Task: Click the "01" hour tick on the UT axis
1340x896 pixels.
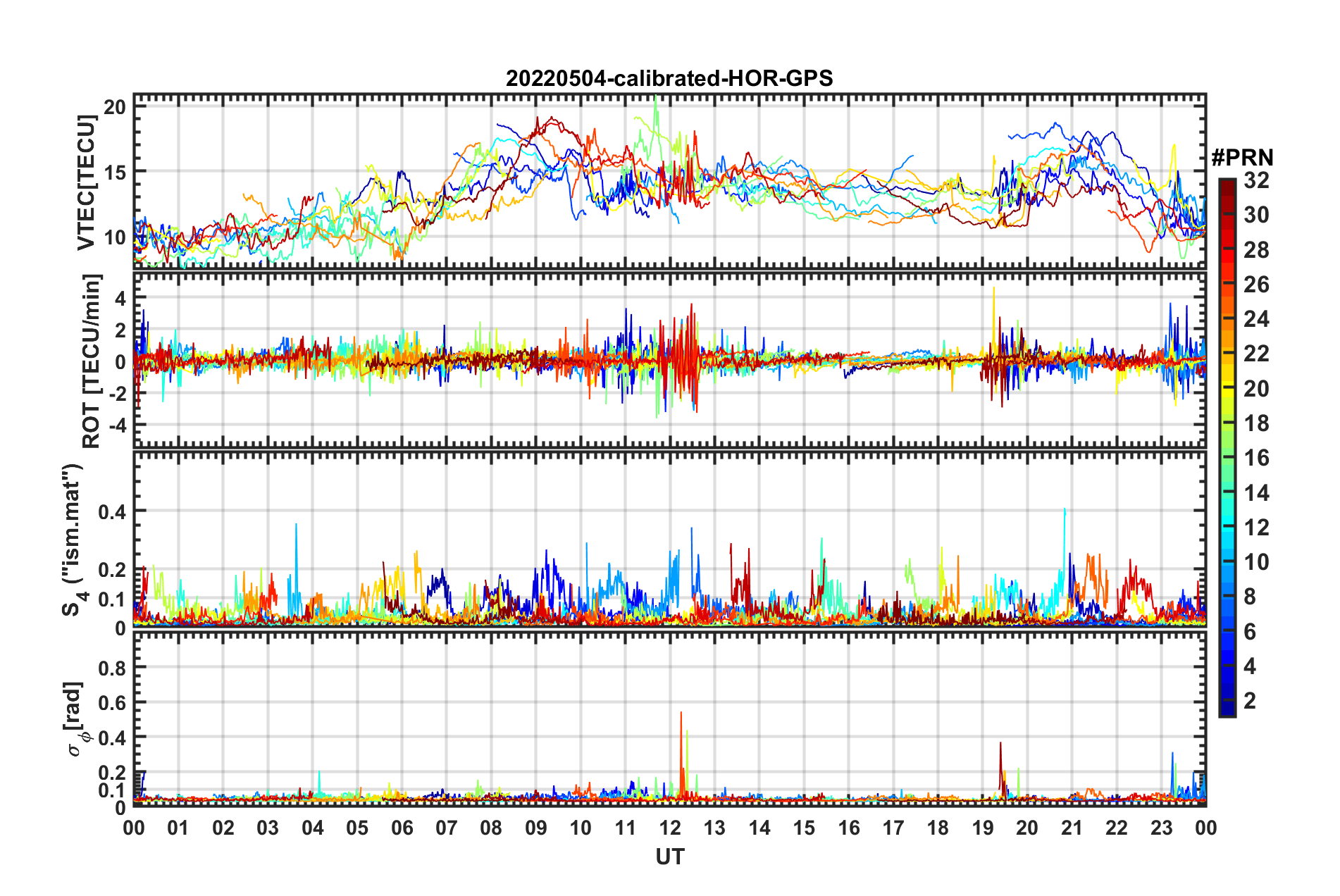Action: tap(178, 828)
